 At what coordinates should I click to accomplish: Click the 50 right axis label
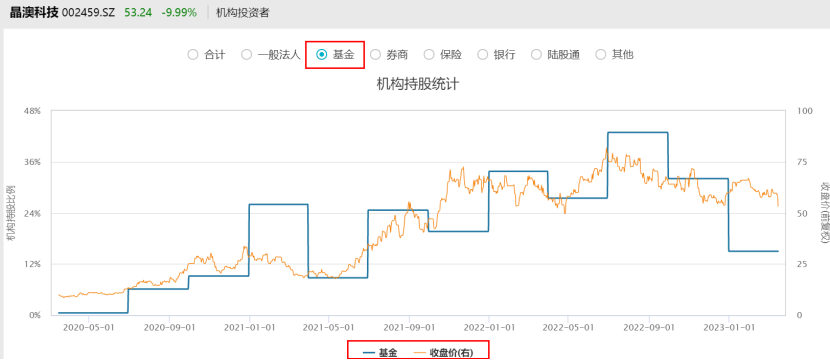coord(801,213)
